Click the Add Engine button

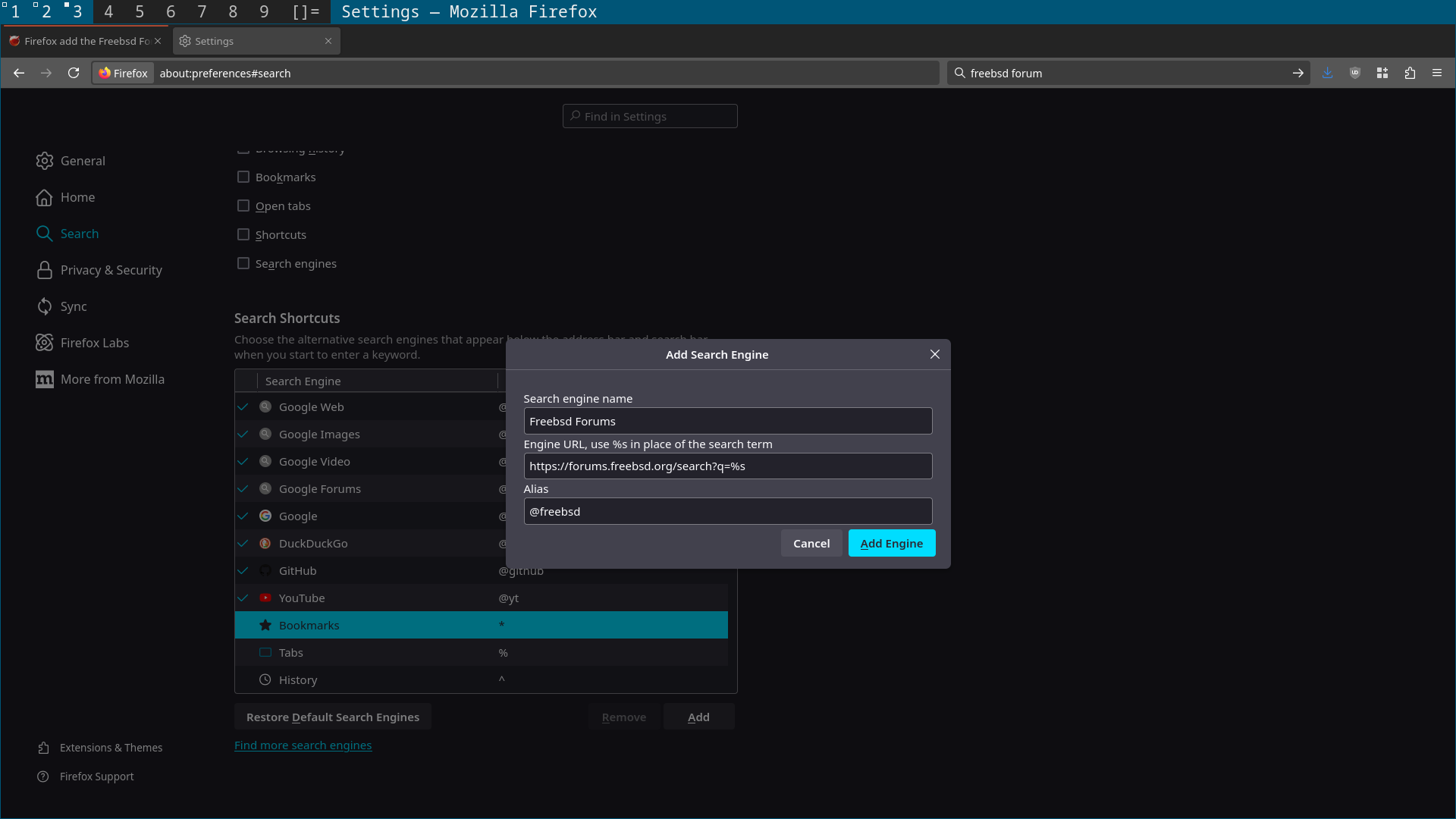891,543
